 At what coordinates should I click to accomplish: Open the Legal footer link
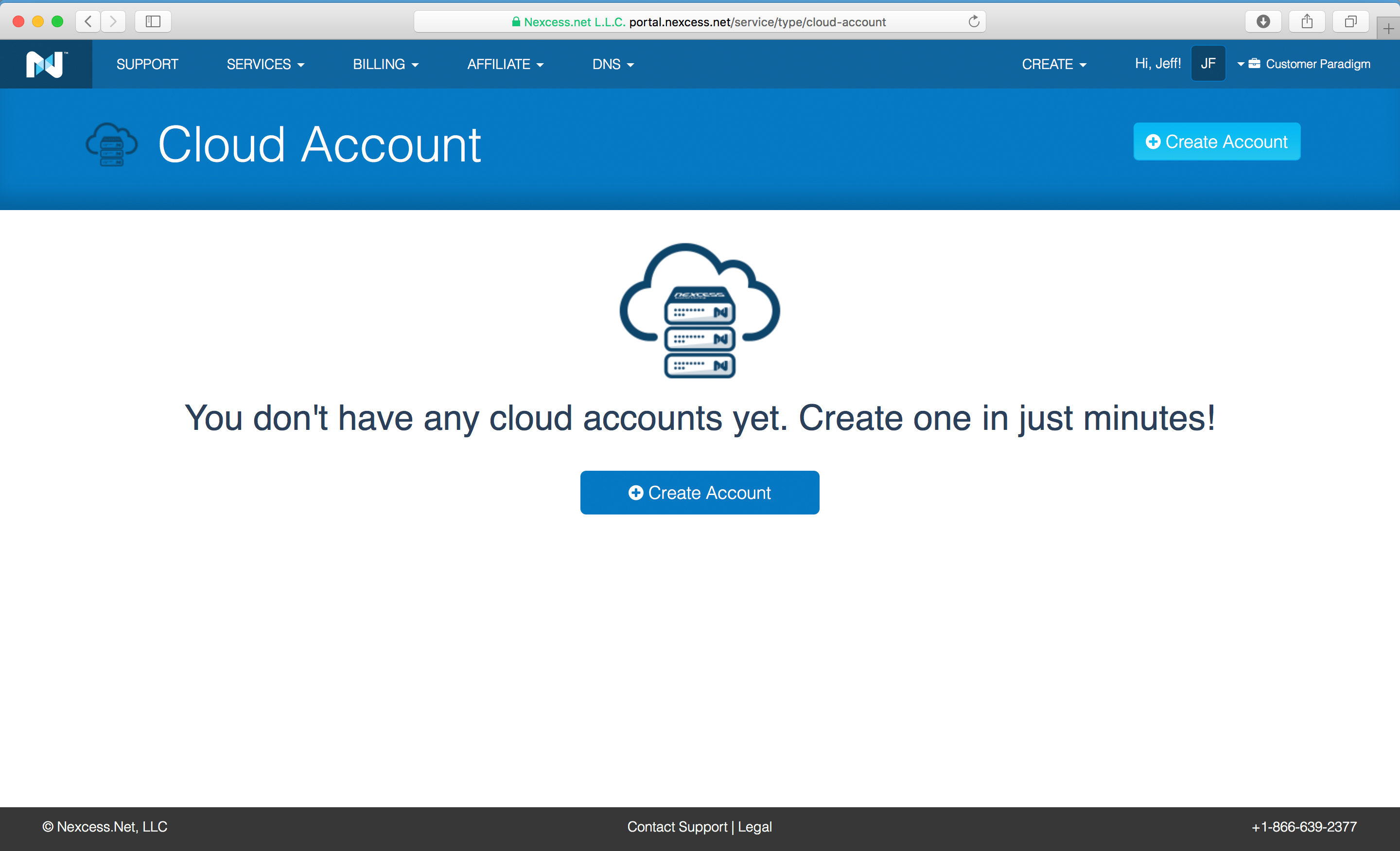754,827
